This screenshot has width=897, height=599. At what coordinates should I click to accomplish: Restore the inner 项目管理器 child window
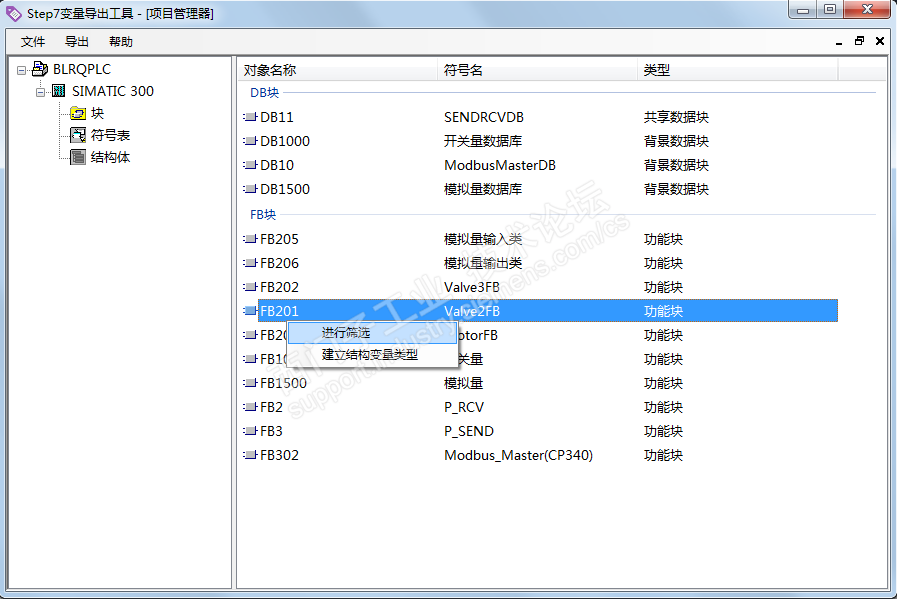(859, 41)
